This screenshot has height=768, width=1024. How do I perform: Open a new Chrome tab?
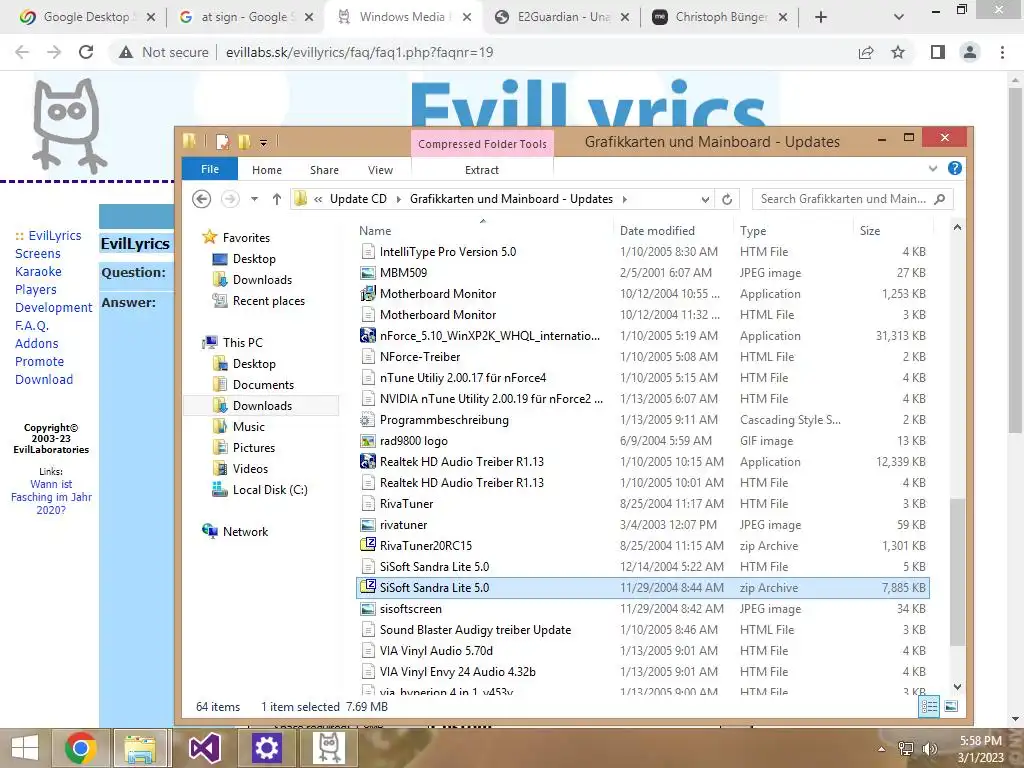point(821,17)
